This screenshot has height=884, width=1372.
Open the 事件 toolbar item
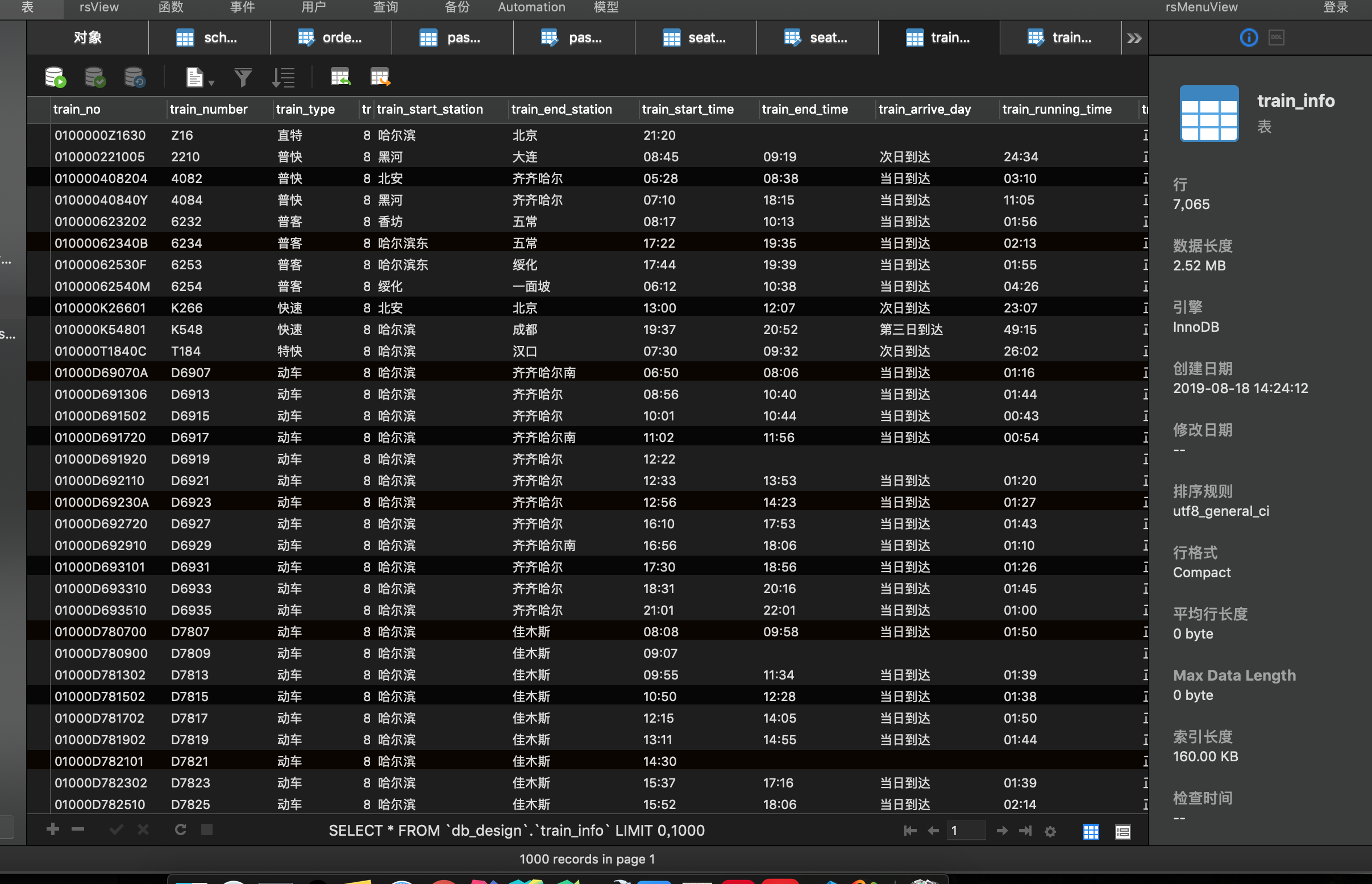point(242,7)
